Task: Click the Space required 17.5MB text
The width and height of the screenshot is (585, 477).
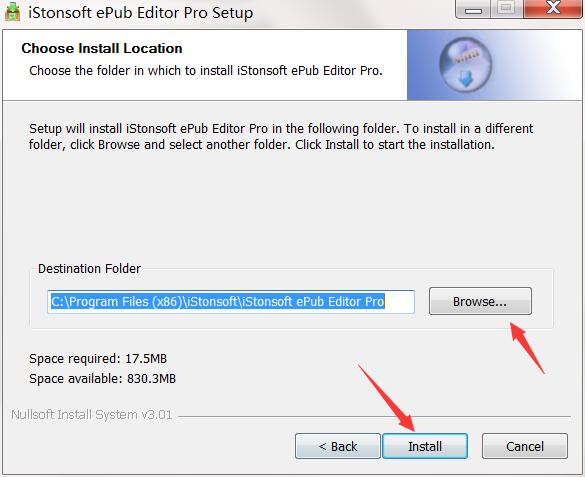Action: point(98,358)
